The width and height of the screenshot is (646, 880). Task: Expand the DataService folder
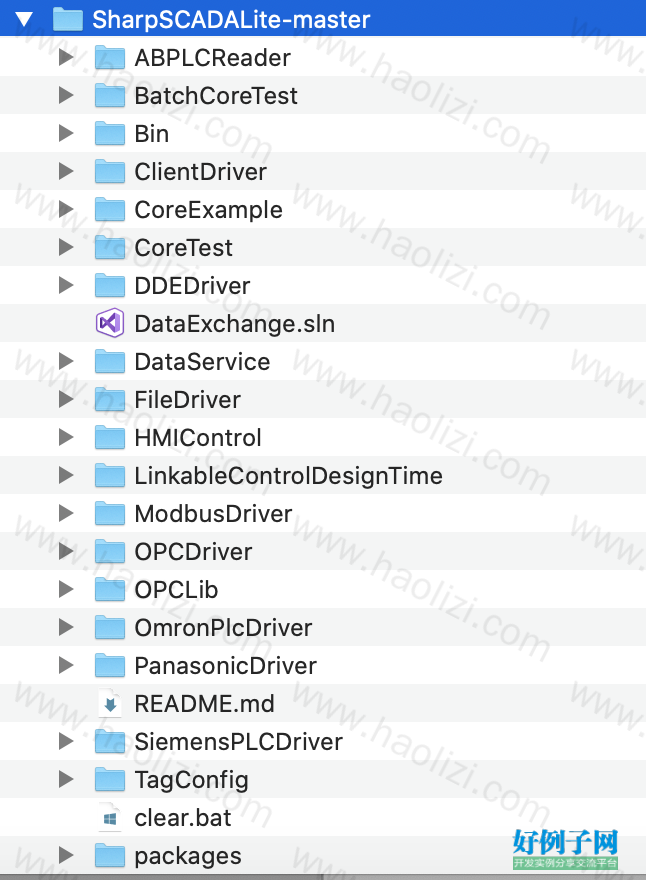click(x=66, y=361)
